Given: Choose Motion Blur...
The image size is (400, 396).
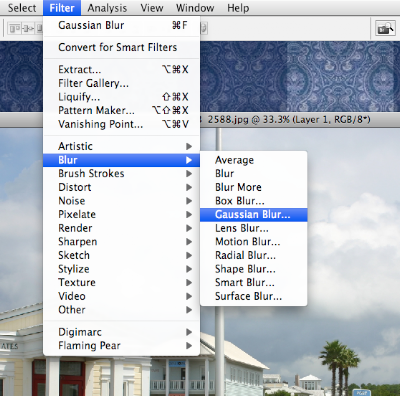Looking at the screenshot, I should tap(253, 242).
